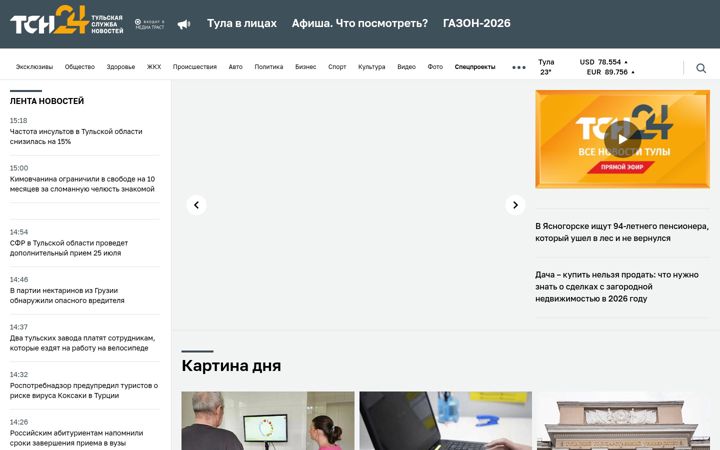
Task: Select Спецпроекты category
Action: [x=475, y=67]
